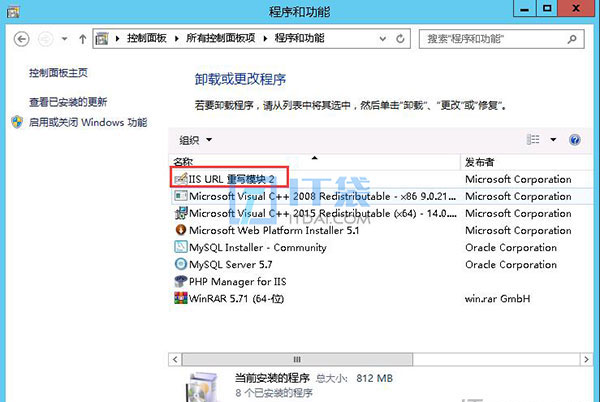This screenshot has height=402, width=600.
Task: Click the window icon in title bar
Action: [13, 11]
